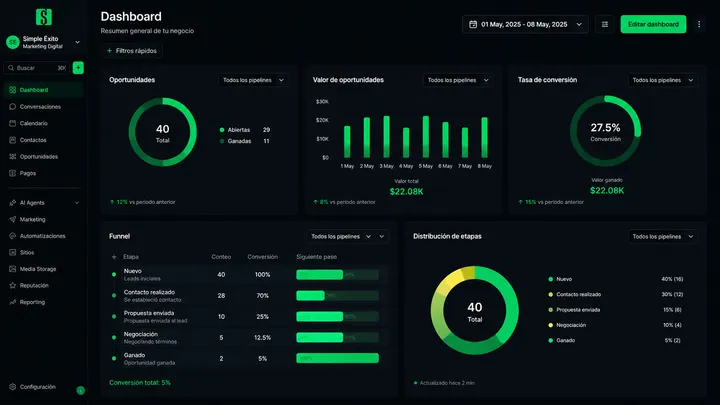Click the plus icon beside Etapa header
The height and width of the screenshot is (405, 720).
tap(114, 257)
